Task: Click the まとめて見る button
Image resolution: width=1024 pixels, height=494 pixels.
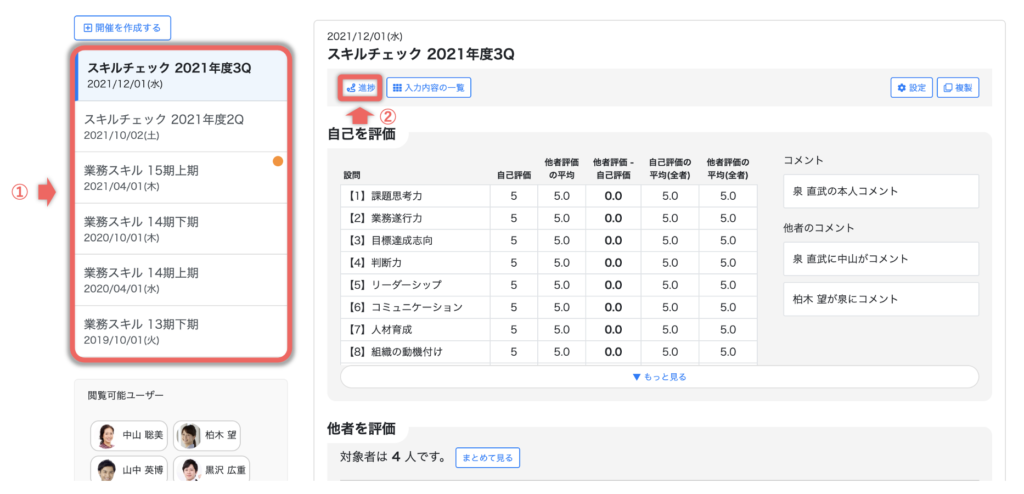Action: click(x=487, y=458)
